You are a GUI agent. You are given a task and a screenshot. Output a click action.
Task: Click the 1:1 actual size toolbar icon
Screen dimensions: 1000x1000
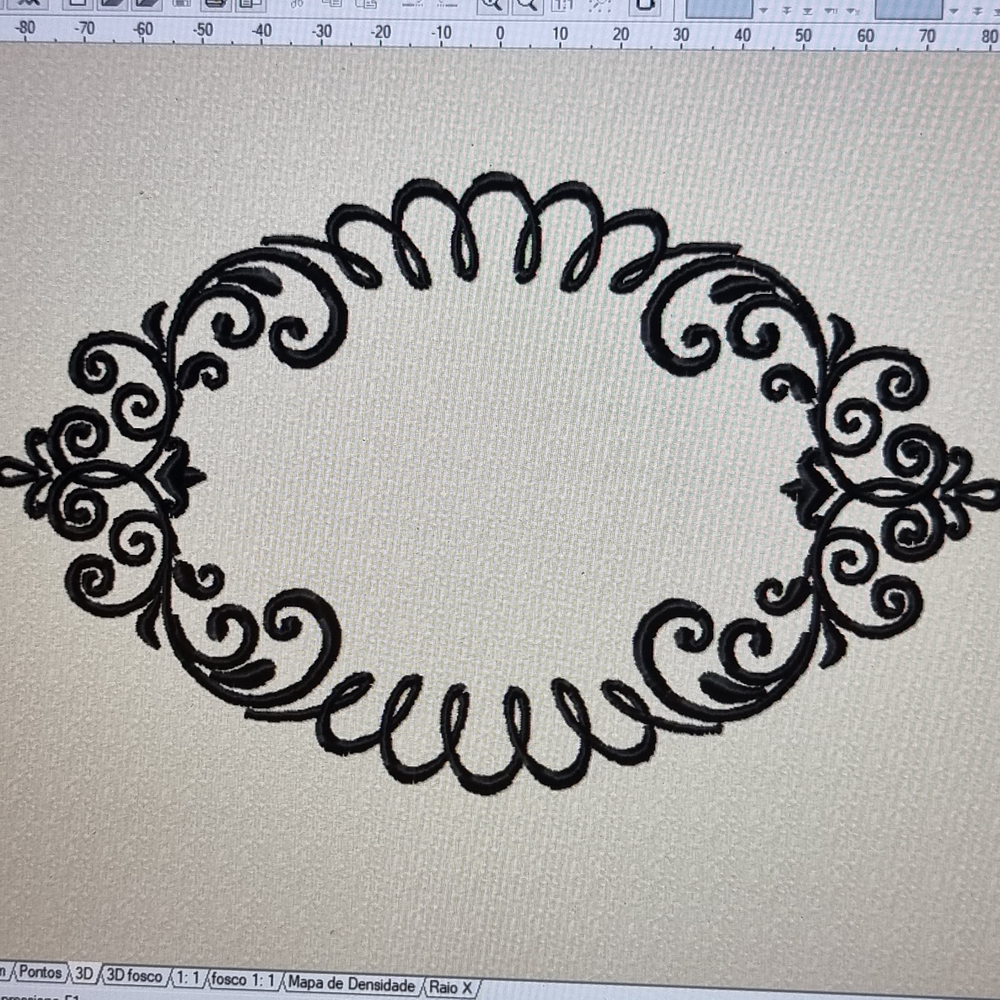(563, 5)
